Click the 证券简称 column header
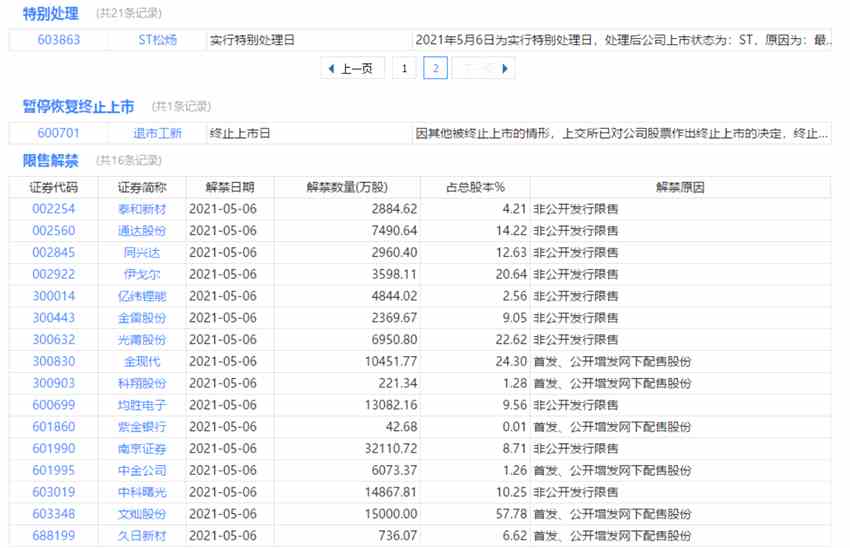The width and height of the screenshot is (850, 548). tap(142, 188)
